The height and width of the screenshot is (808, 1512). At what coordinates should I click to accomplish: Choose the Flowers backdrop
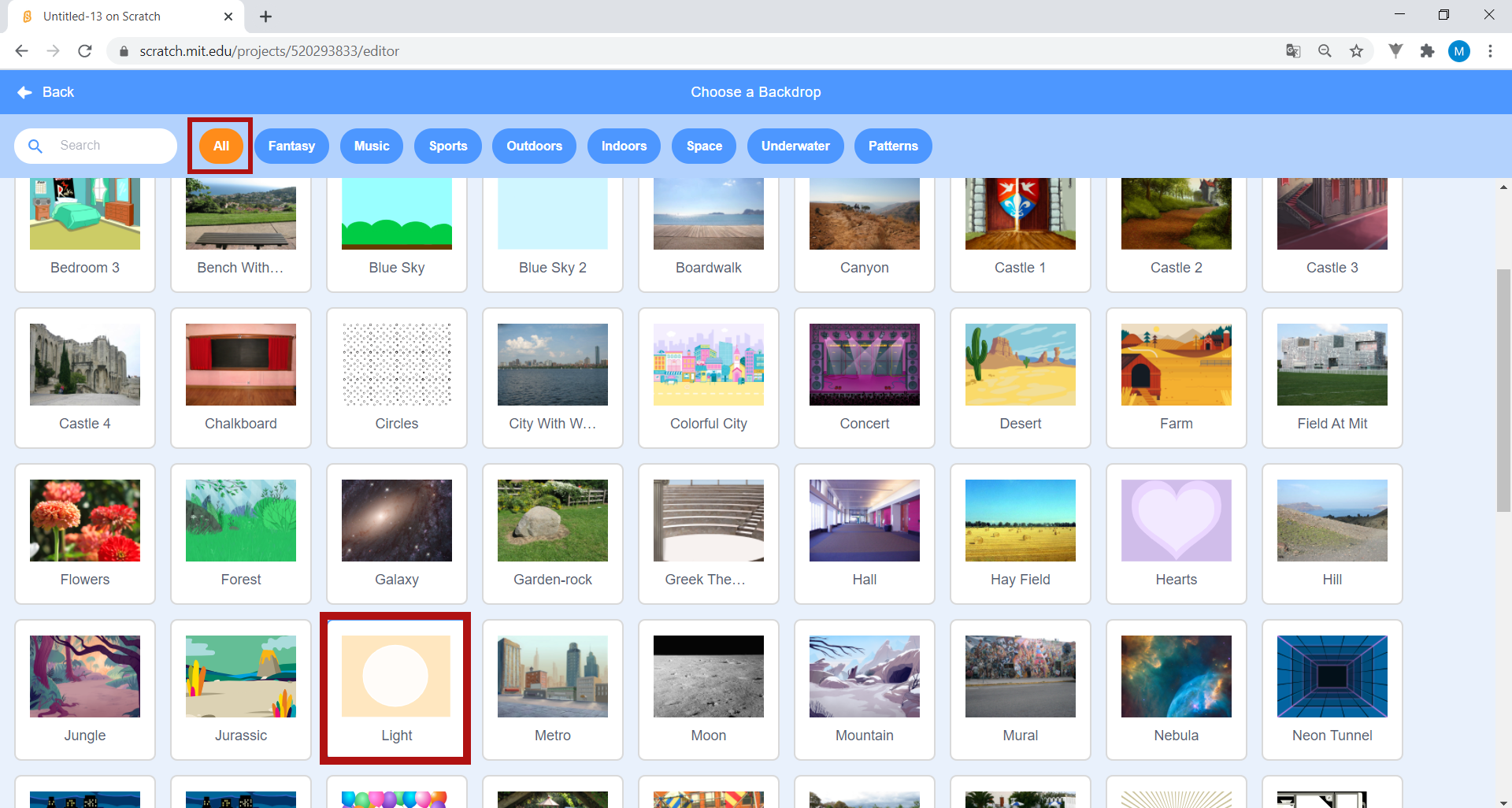[x=85, y=534]
